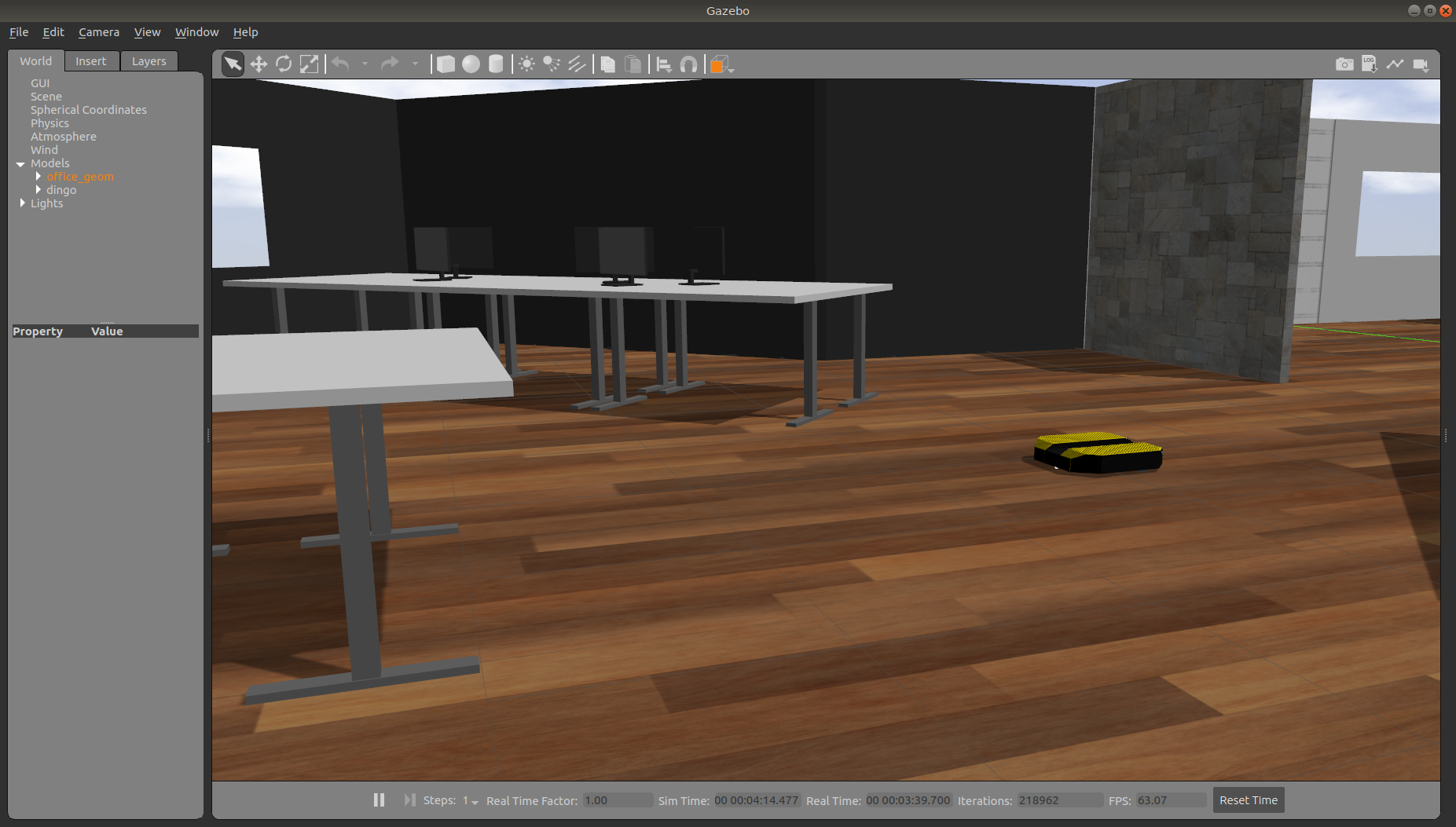This screenshot has width=1456, height=827.
Task: Insert a sphere shape
Action: pos(471,64)
